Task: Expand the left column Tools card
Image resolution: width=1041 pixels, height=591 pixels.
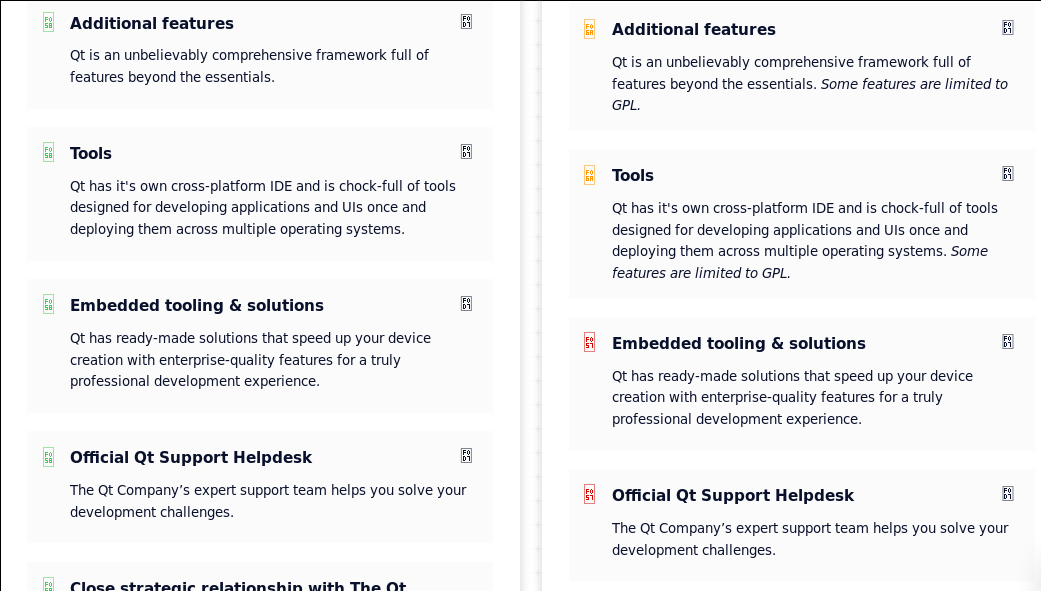Action: click(x=467, y=152)
